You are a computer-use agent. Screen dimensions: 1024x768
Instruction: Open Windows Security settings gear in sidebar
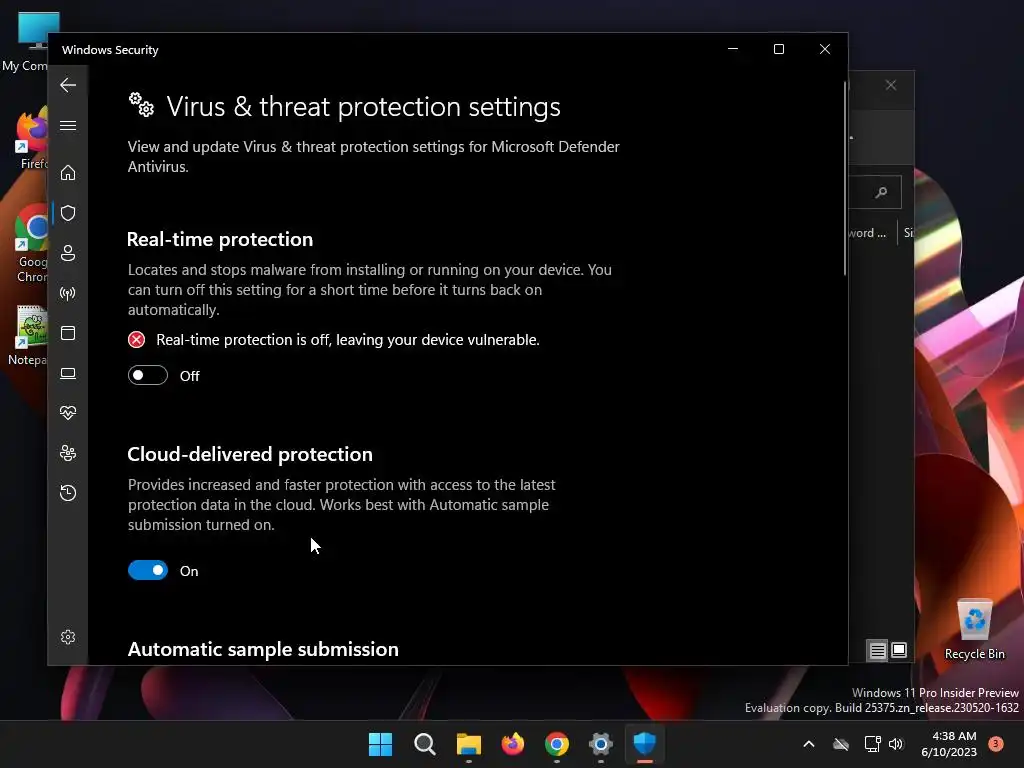[68, 637]
